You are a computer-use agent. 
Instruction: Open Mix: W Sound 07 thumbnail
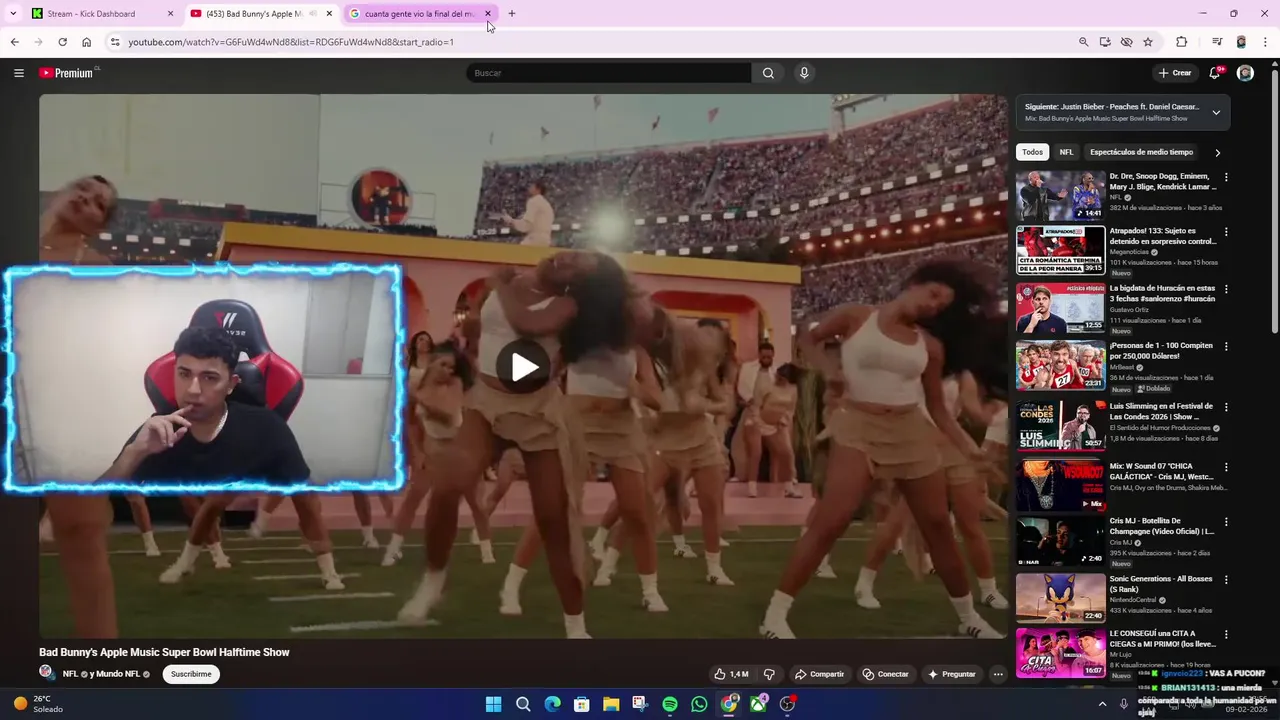tap(1060, 485)
